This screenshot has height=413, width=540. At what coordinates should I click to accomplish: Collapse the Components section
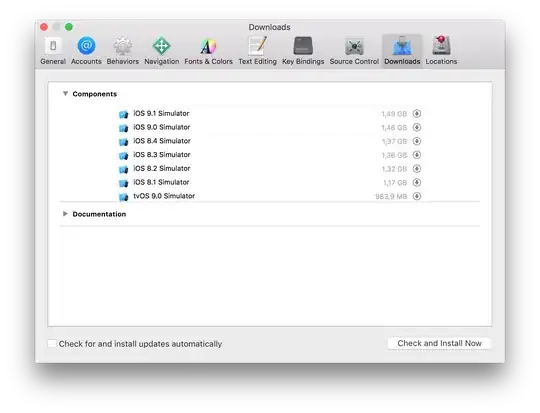click(65, 93)
